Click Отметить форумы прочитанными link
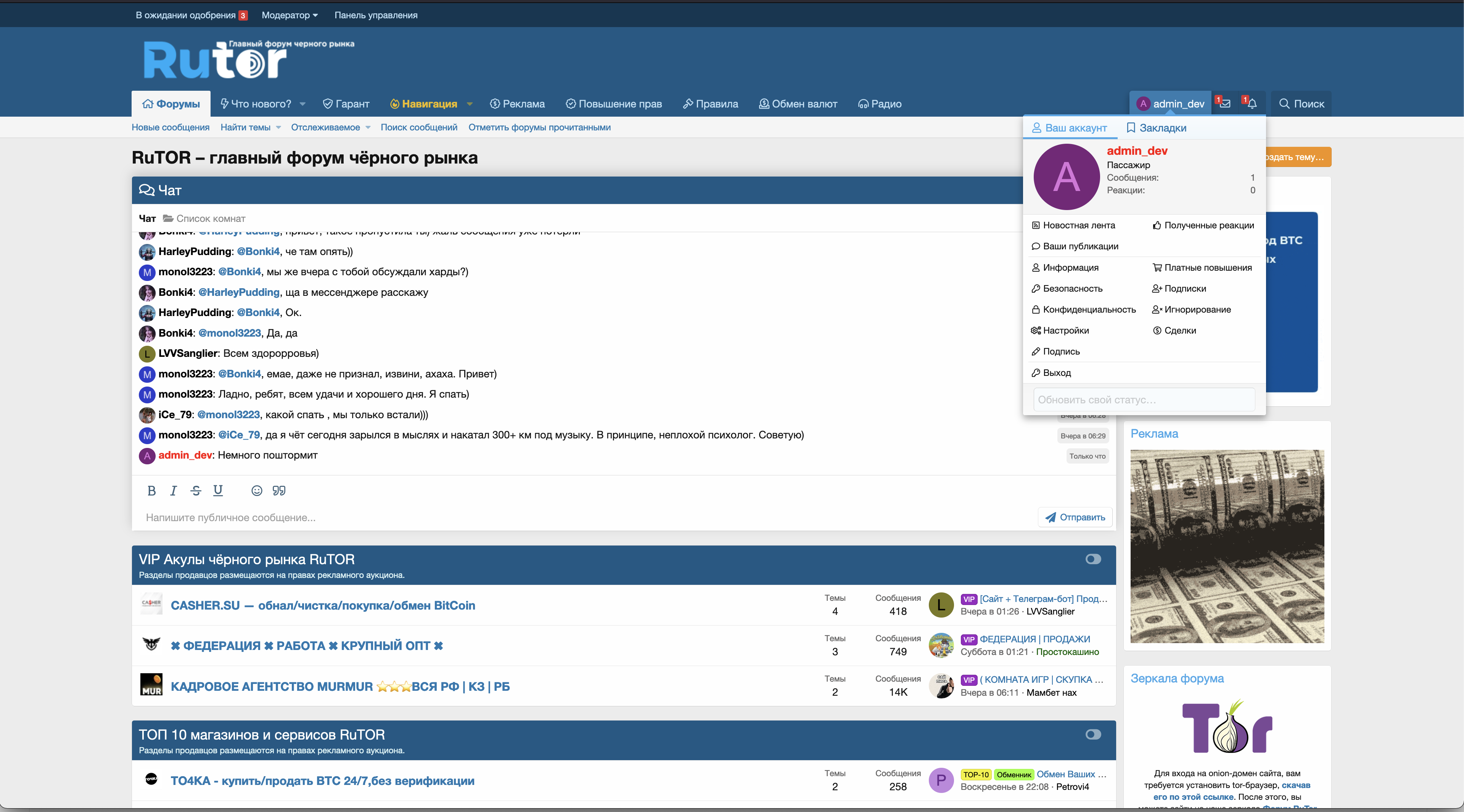This screenshot has width=1464, height=812. [x=539, y=128]
